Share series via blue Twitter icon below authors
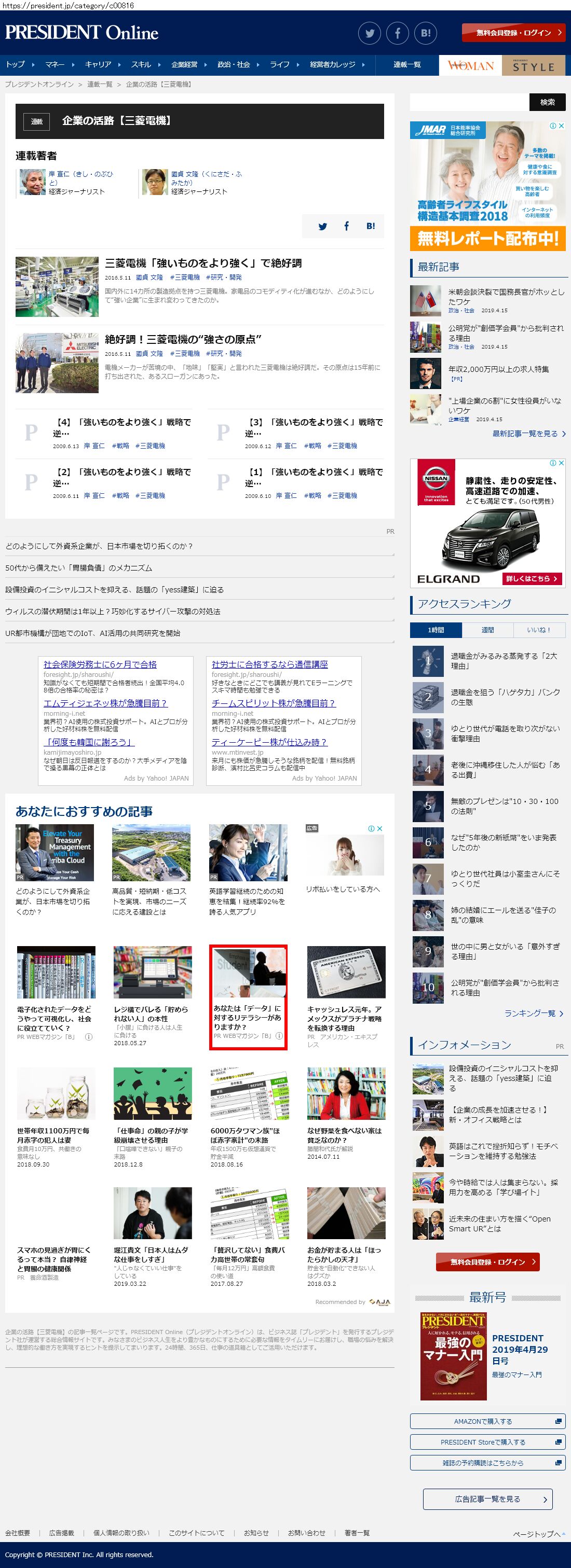 (323, 227)
